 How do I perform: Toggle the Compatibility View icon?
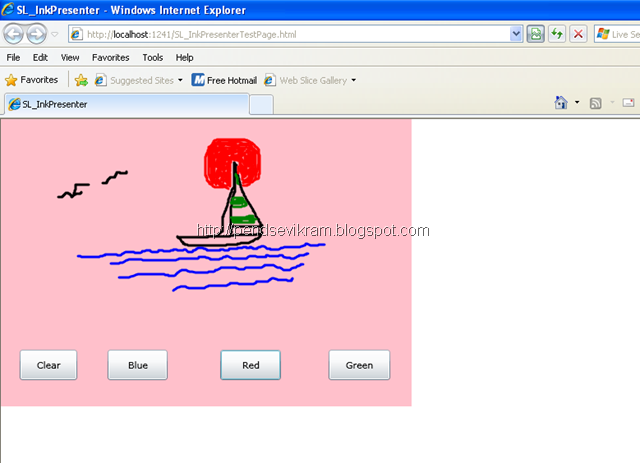[x=536, y=34]
